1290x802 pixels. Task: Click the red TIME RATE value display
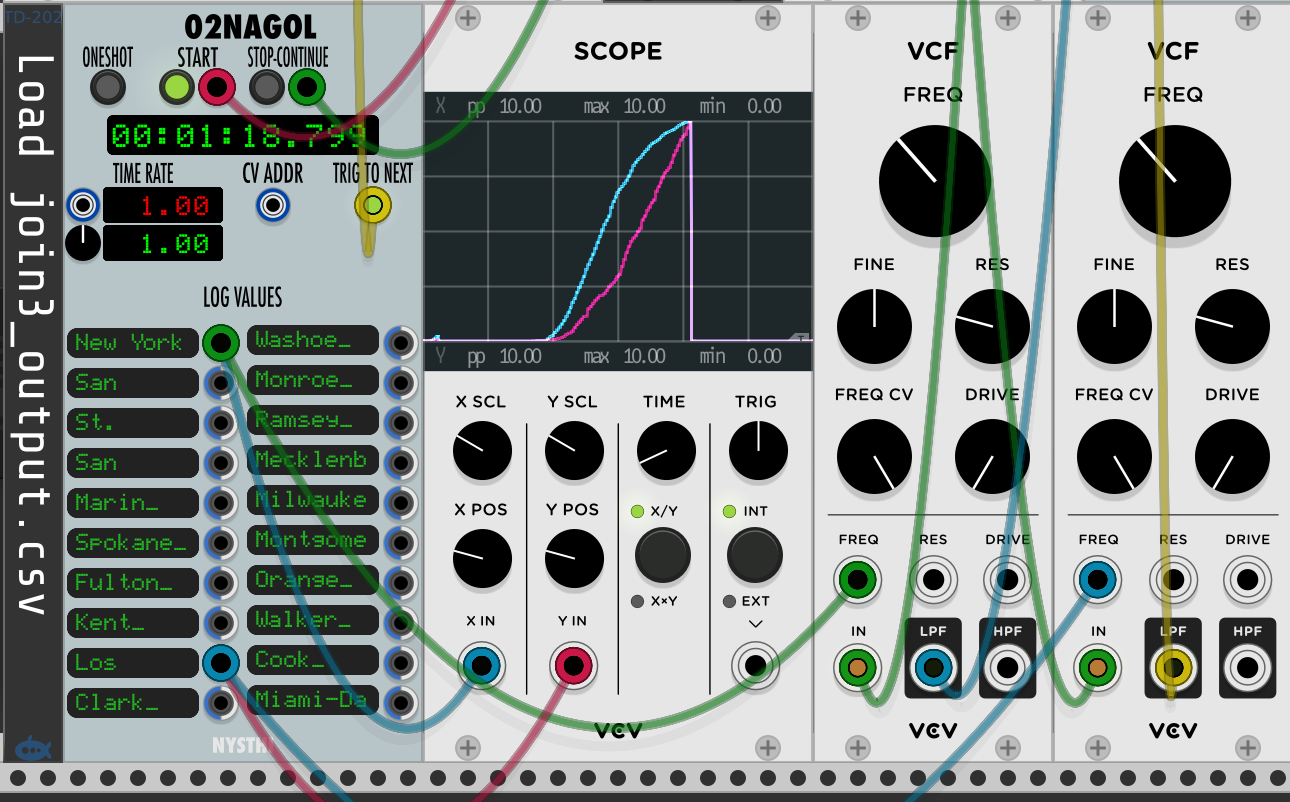coord(162,206)
